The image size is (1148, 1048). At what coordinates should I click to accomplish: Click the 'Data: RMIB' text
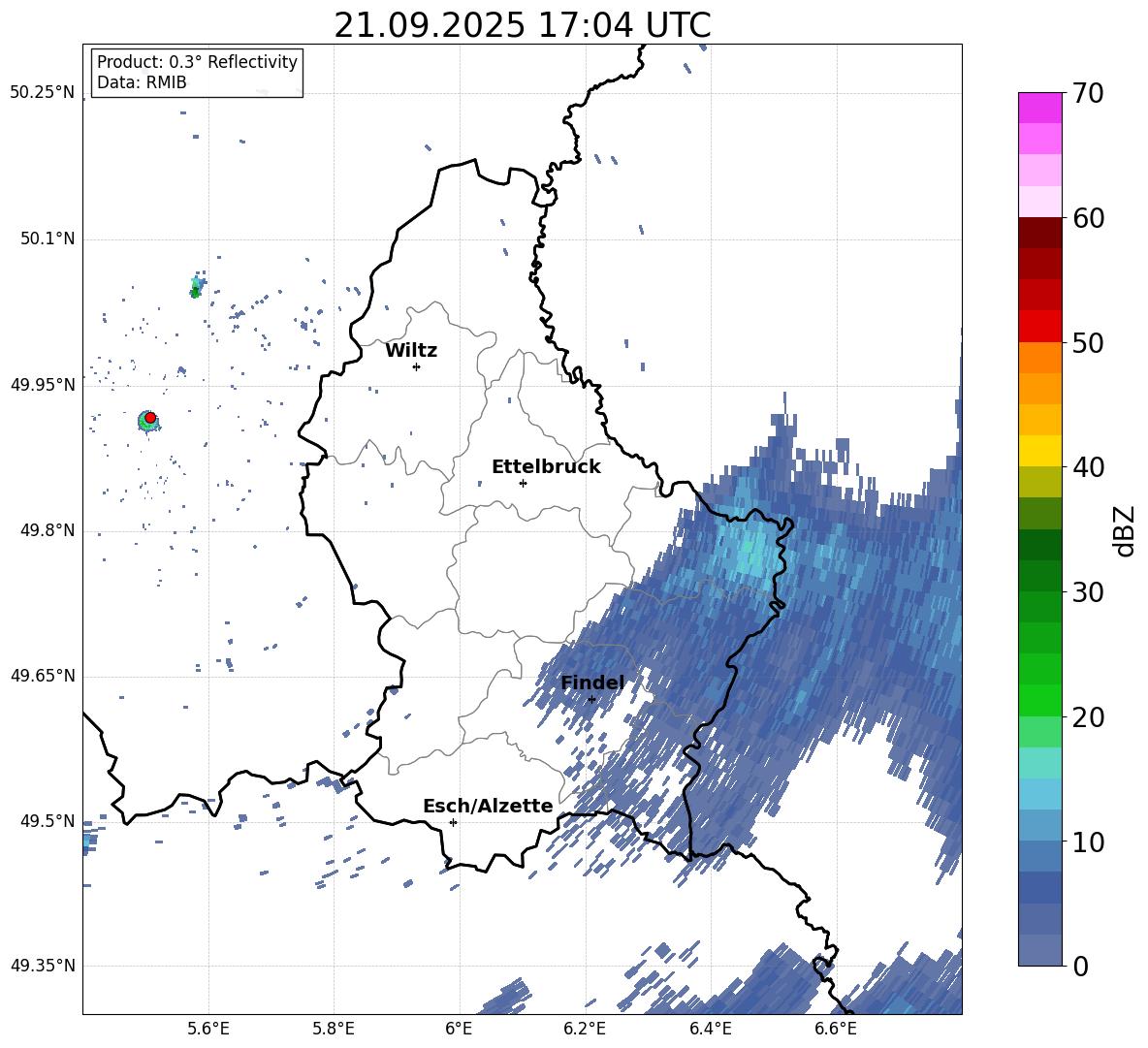tap(142, 82)
